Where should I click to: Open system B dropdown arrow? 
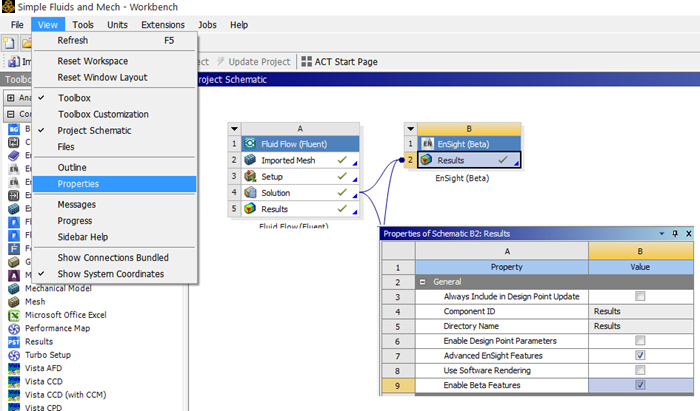tap(411, 129)
